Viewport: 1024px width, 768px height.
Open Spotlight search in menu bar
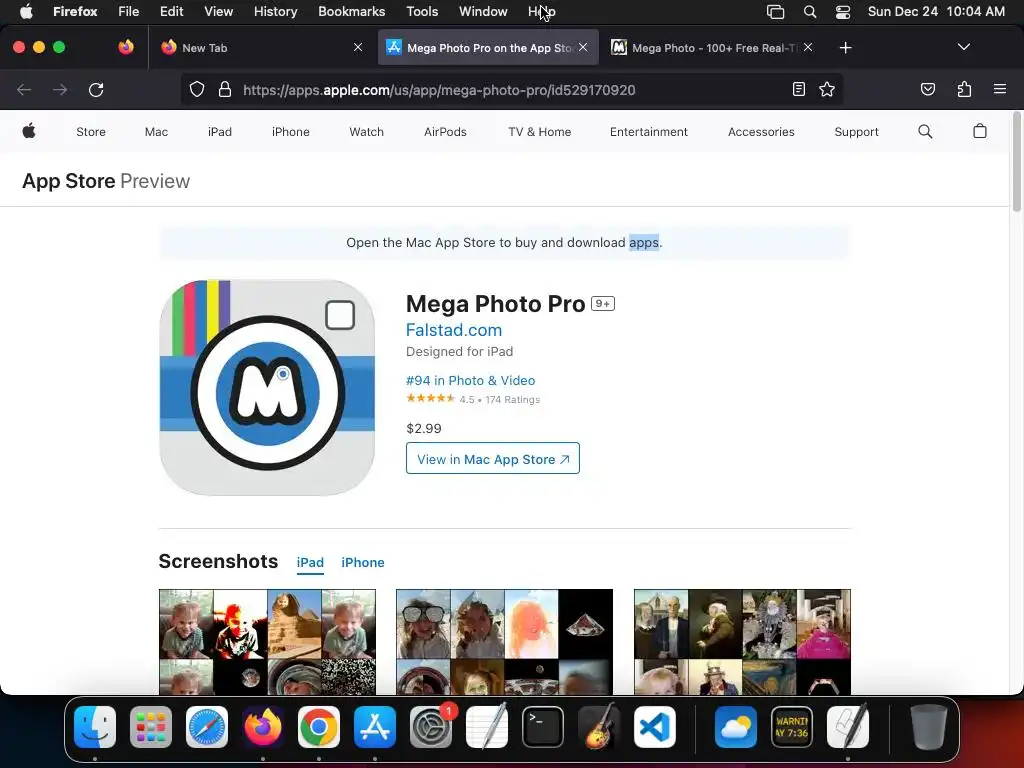(810, 12)
